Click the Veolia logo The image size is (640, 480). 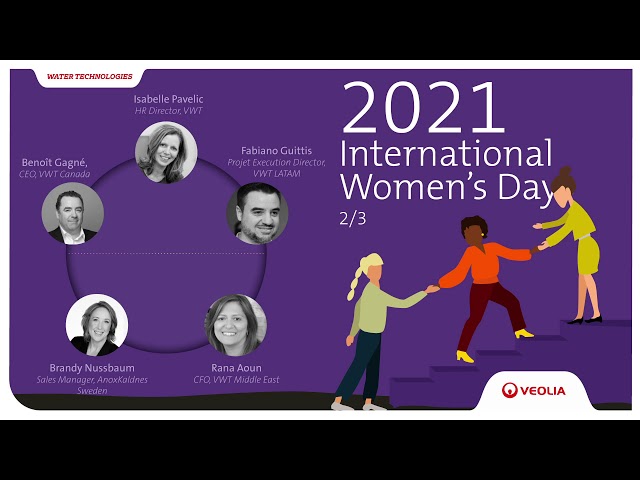pos(533,391)
